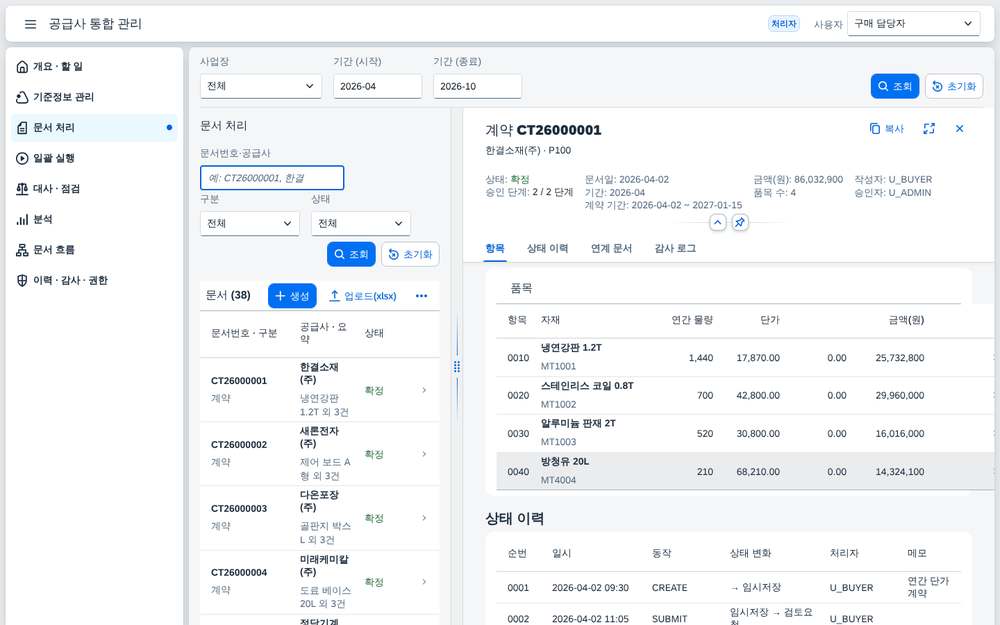Switch to the 상태 이력 tab
This screenshot has width=1000, height=625.
point(547,249)
